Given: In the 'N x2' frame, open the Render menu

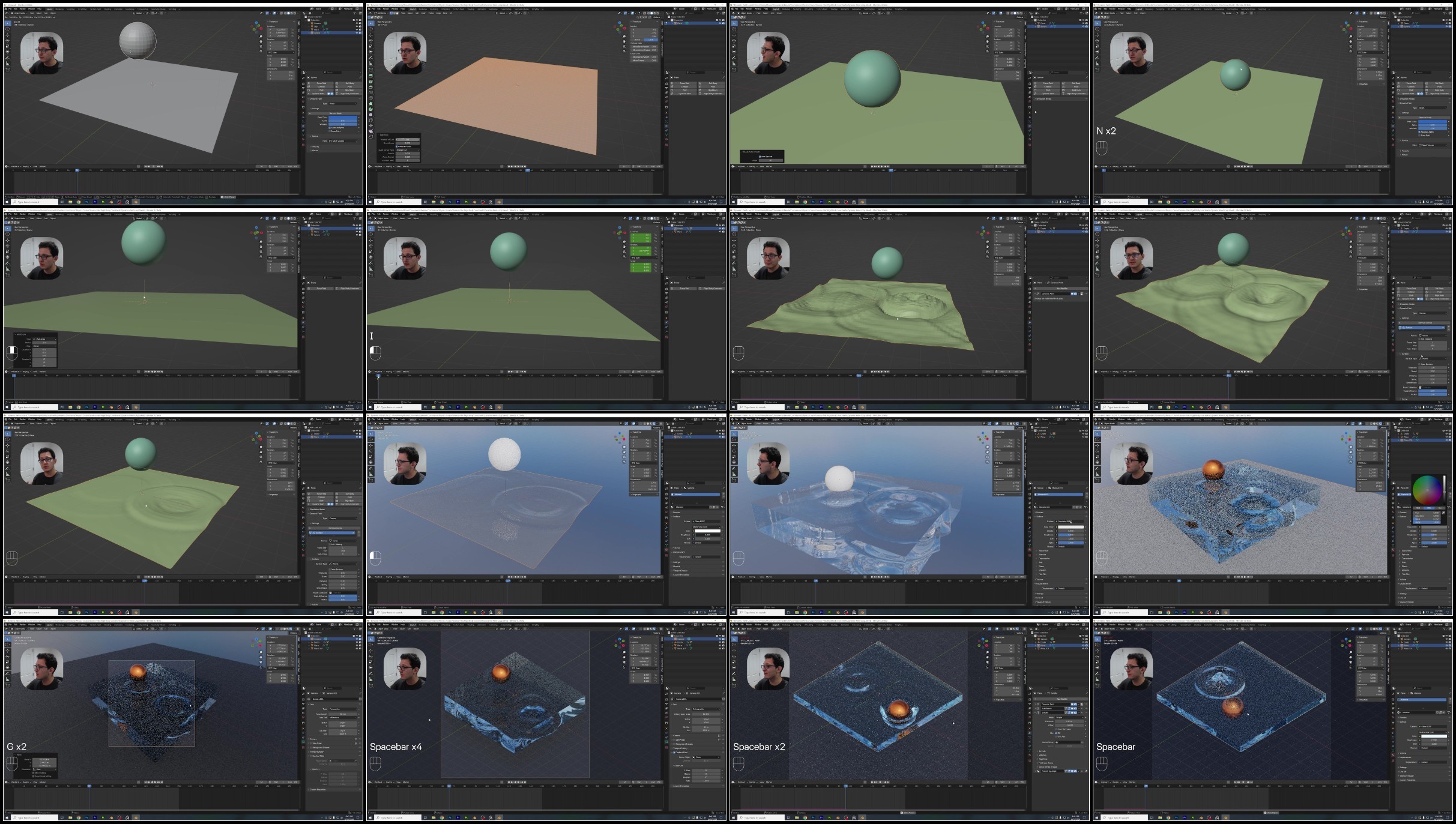Looking at the screenshot, I should [x=1113, y=9].
